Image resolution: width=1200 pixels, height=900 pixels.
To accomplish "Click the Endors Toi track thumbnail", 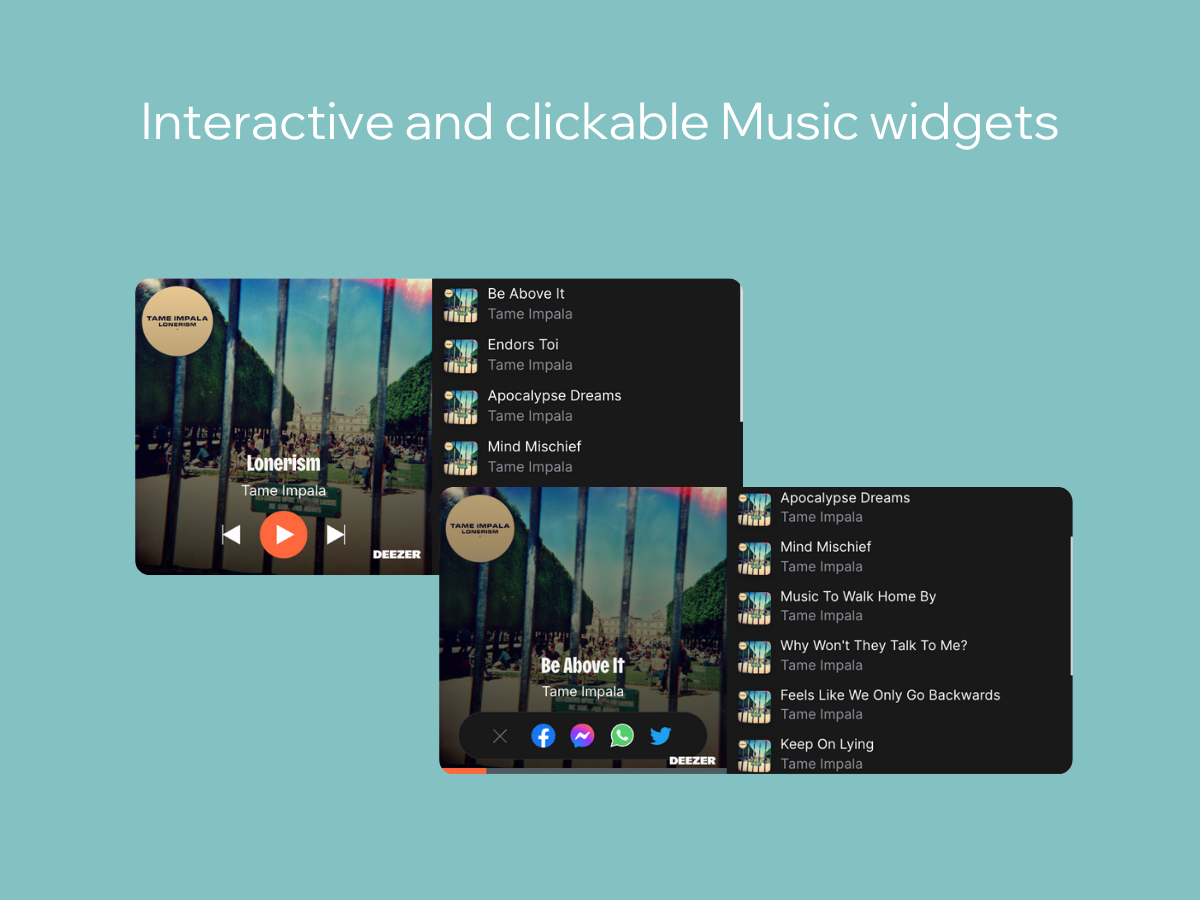I will (x=461, y=355).
